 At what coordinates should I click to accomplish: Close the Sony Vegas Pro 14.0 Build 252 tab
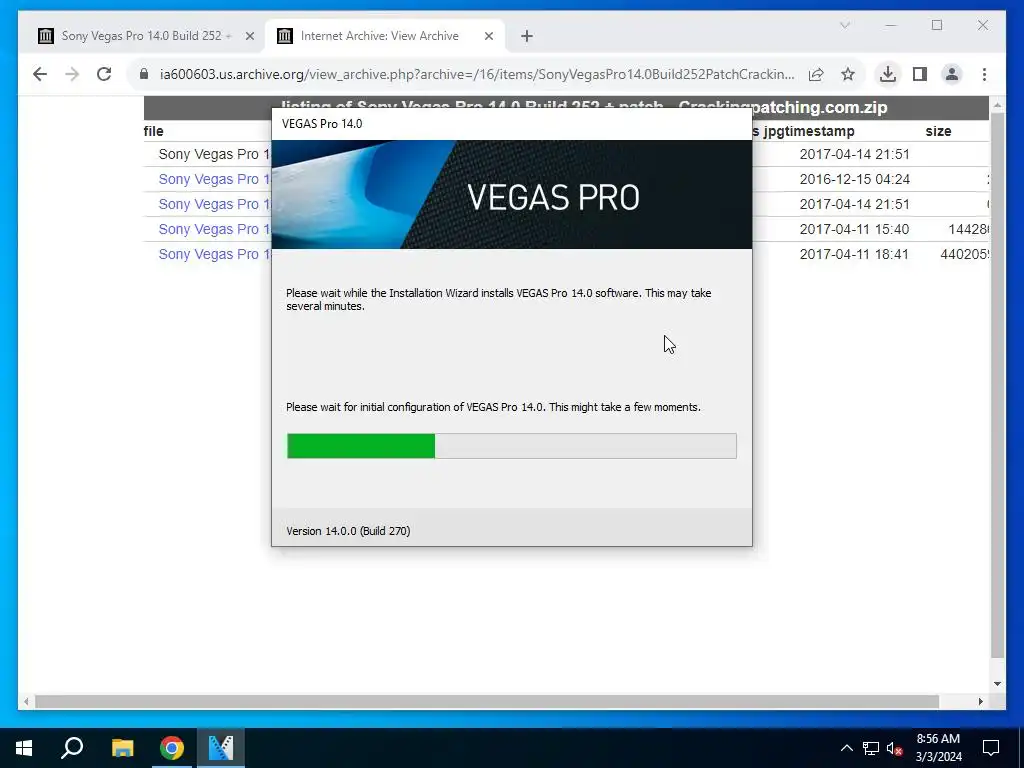tap(249, 37)
